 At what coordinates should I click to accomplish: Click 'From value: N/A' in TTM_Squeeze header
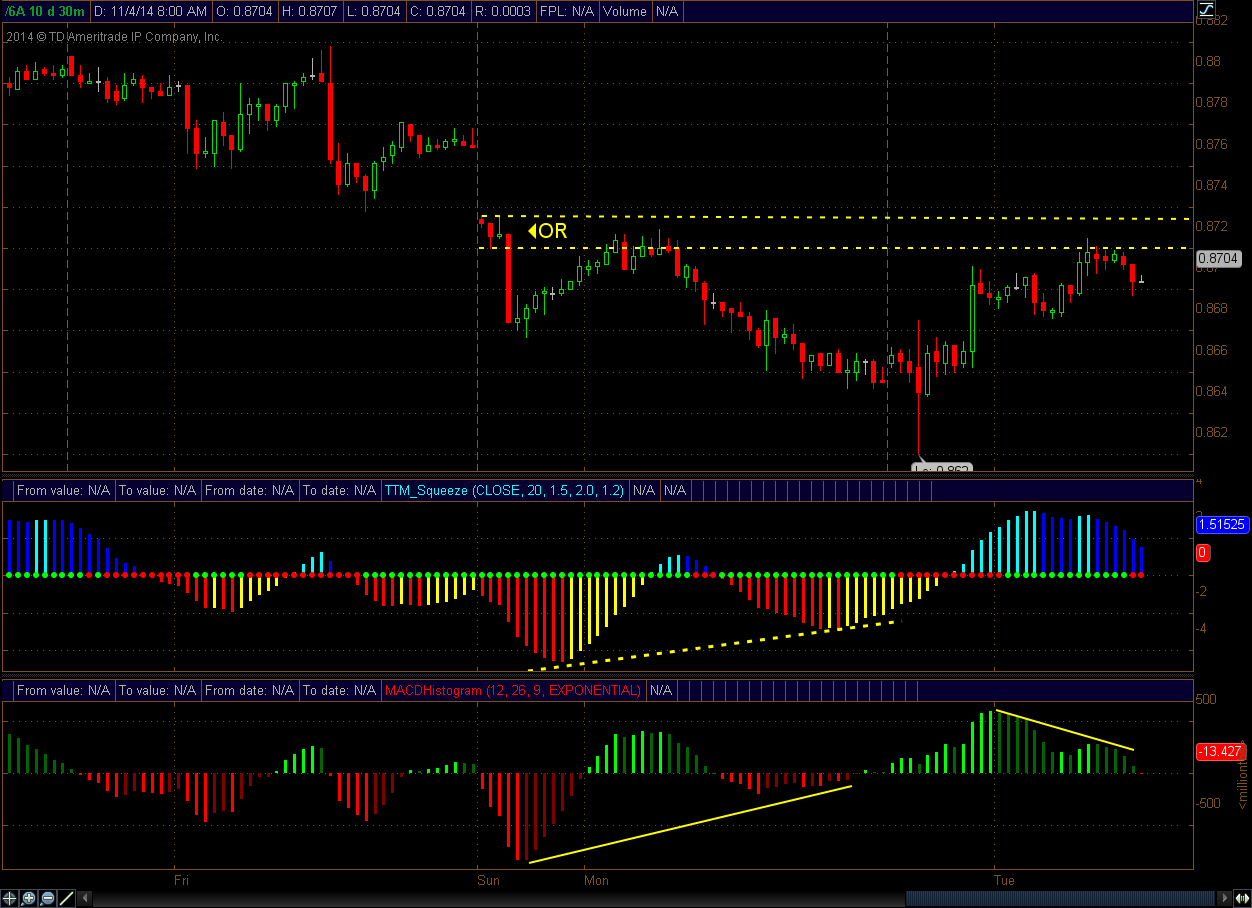pos(63,490)
